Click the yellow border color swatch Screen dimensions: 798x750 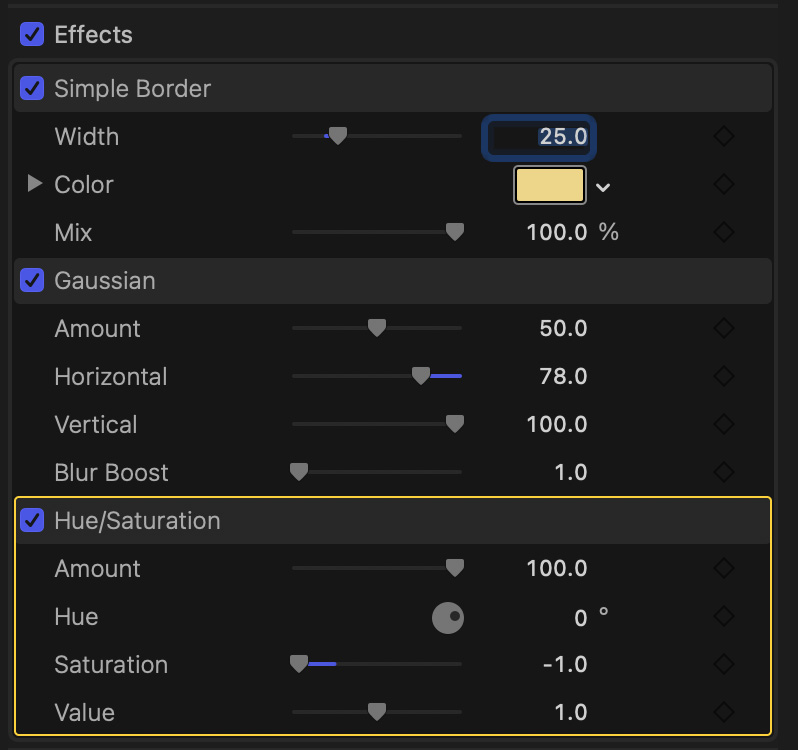549,185
